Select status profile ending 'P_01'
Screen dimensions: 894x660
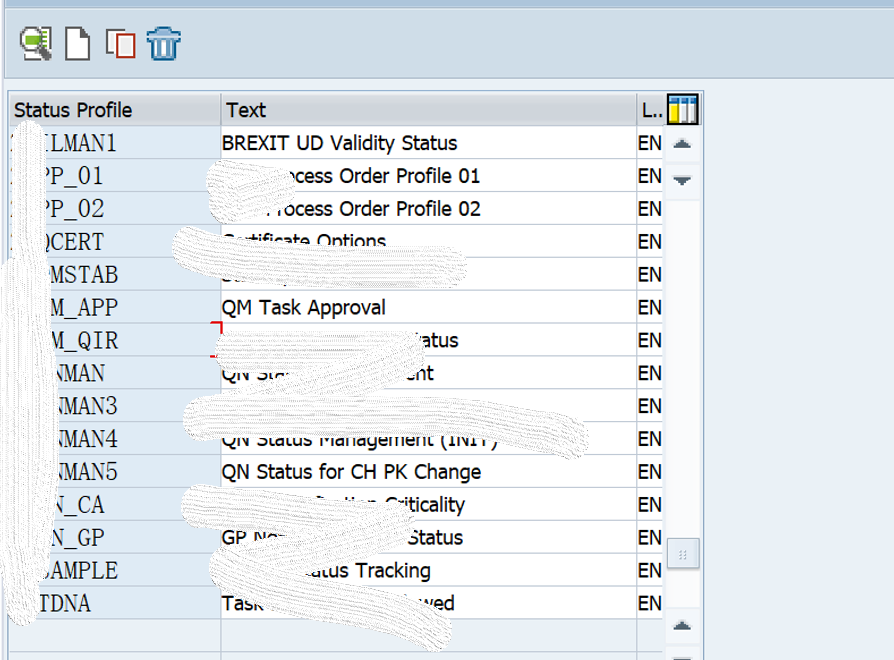115,176
